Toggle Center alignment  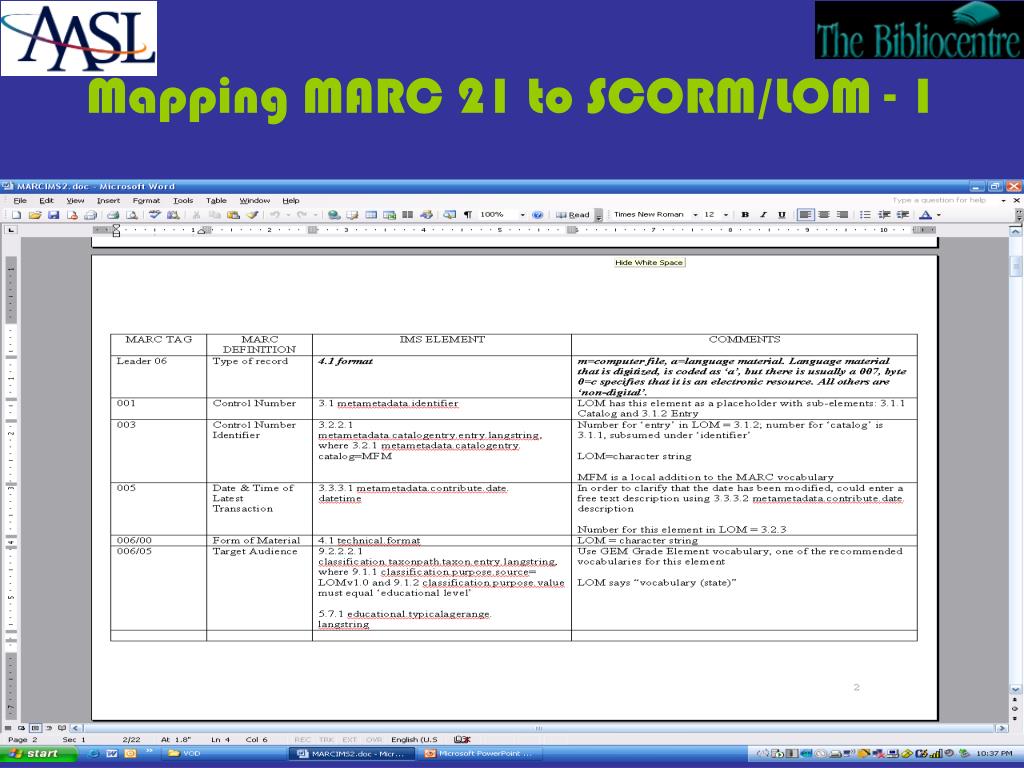pos(824,215)
